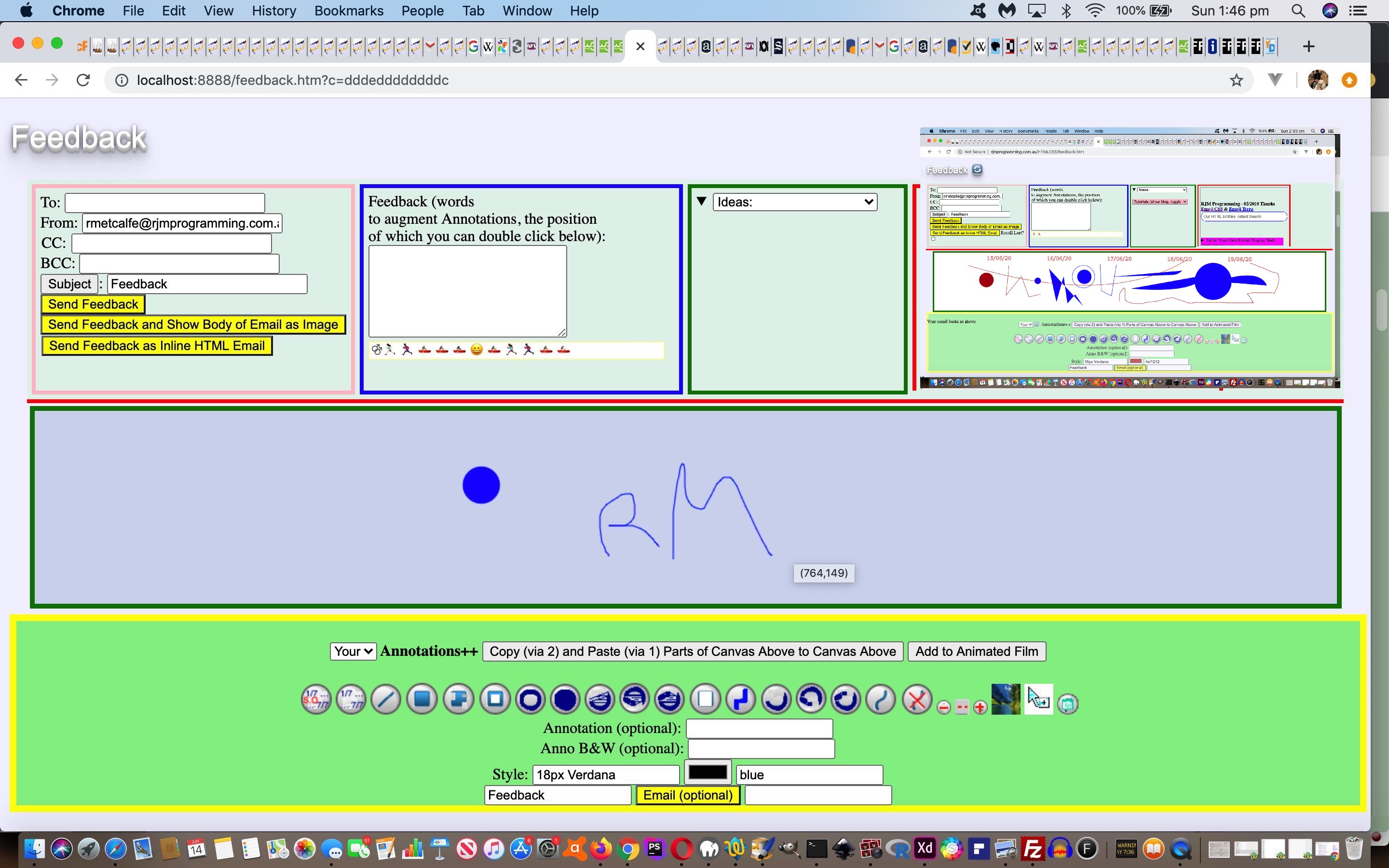Click the red plus circle icon
Viewport: 1389px width, 868px height.
click(x=980, y=707)
